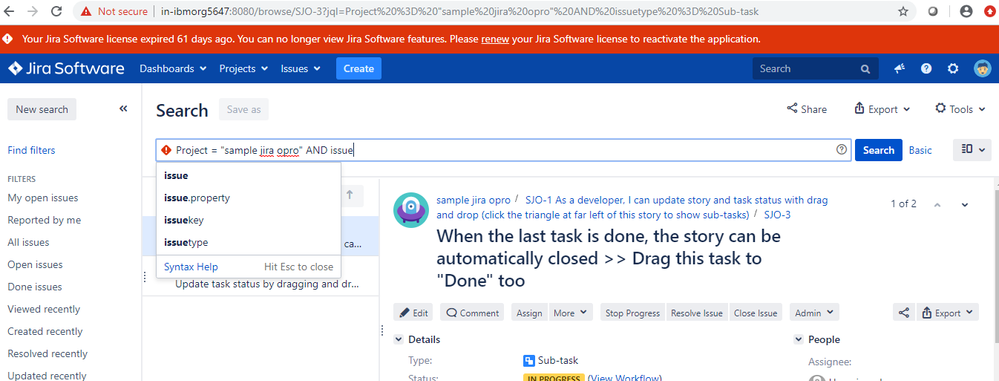
Task: Collapse the People section
Action: click(798, 340)
